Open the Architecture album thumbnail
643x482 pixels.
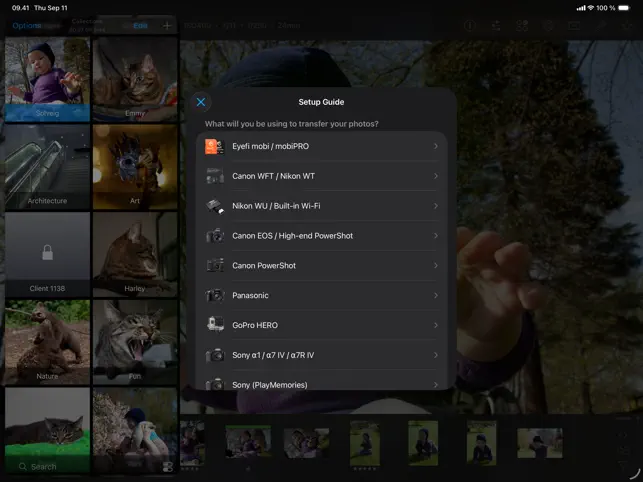(x=48, y=167)
